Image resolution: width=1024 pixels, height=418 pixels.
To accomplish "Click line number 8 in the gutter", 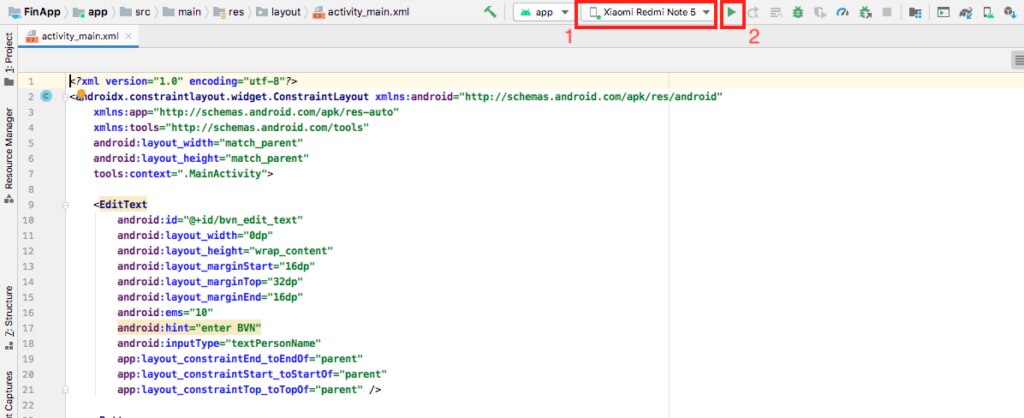I will [x=30, y=189].
